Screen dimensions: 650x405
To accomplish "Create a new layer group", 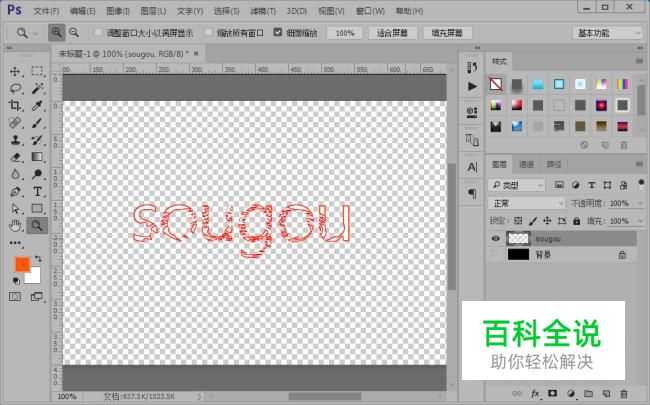I will click(x=589, y=393).
